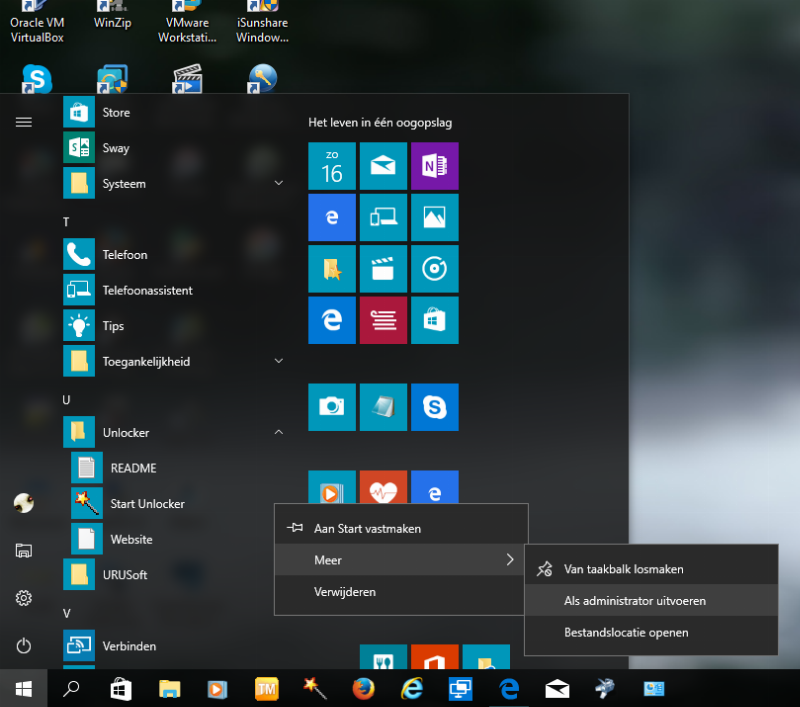
Task: Expand the Systeem folder
Action: coord(278,184)
